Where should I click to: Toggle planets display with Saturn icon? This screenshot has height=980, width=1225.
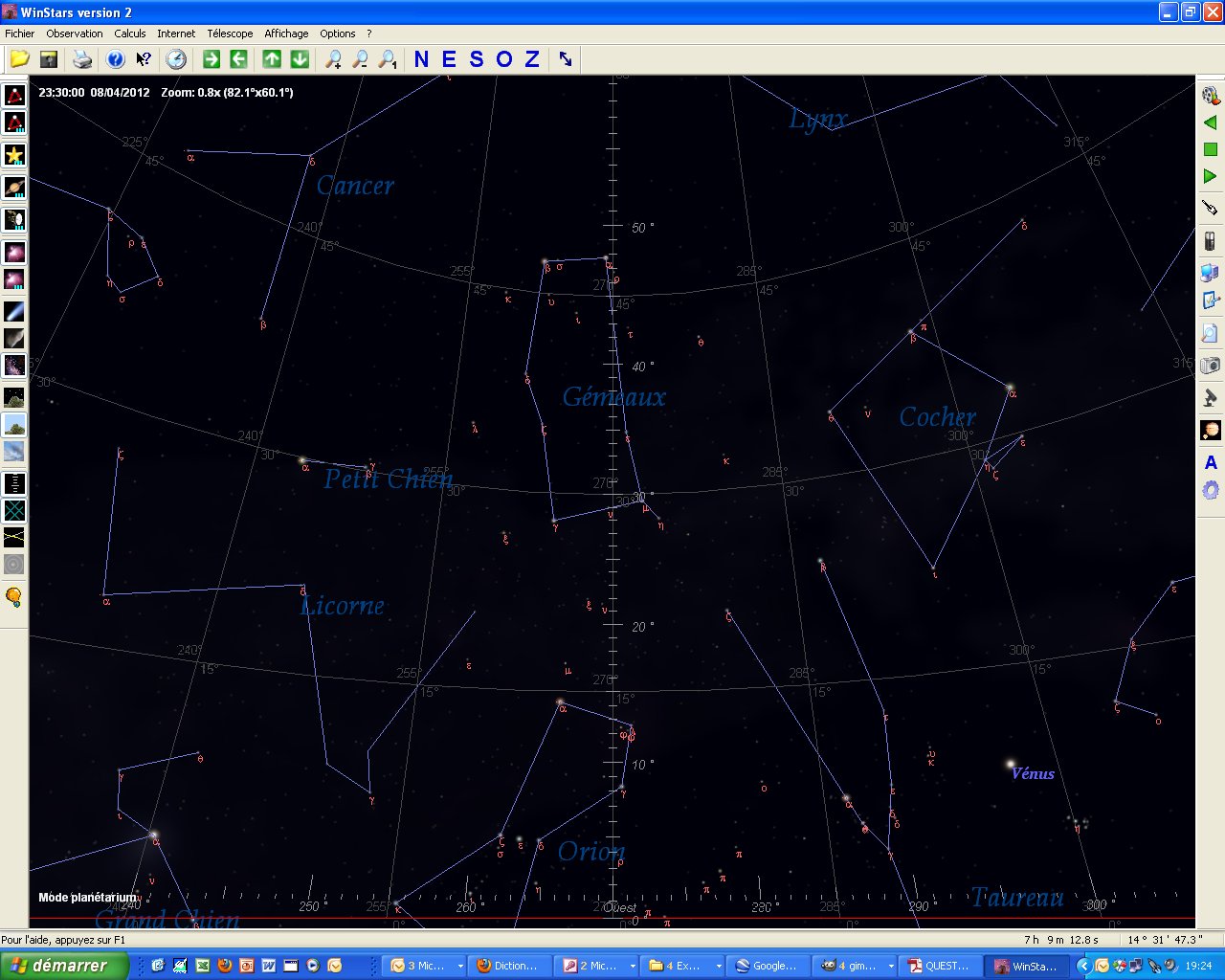click(x=14, y=188)
